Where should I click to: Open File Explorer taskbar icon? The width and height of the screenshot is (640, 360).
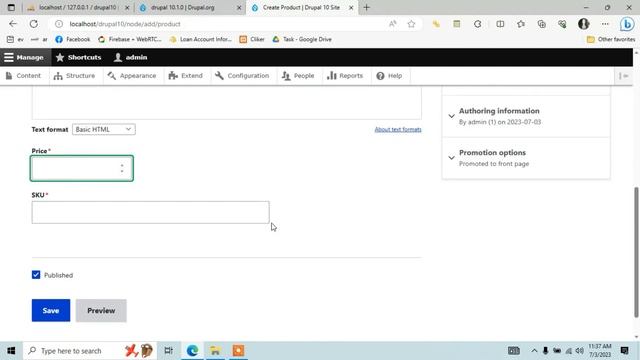pyautogui.click(x=215, y=351)
